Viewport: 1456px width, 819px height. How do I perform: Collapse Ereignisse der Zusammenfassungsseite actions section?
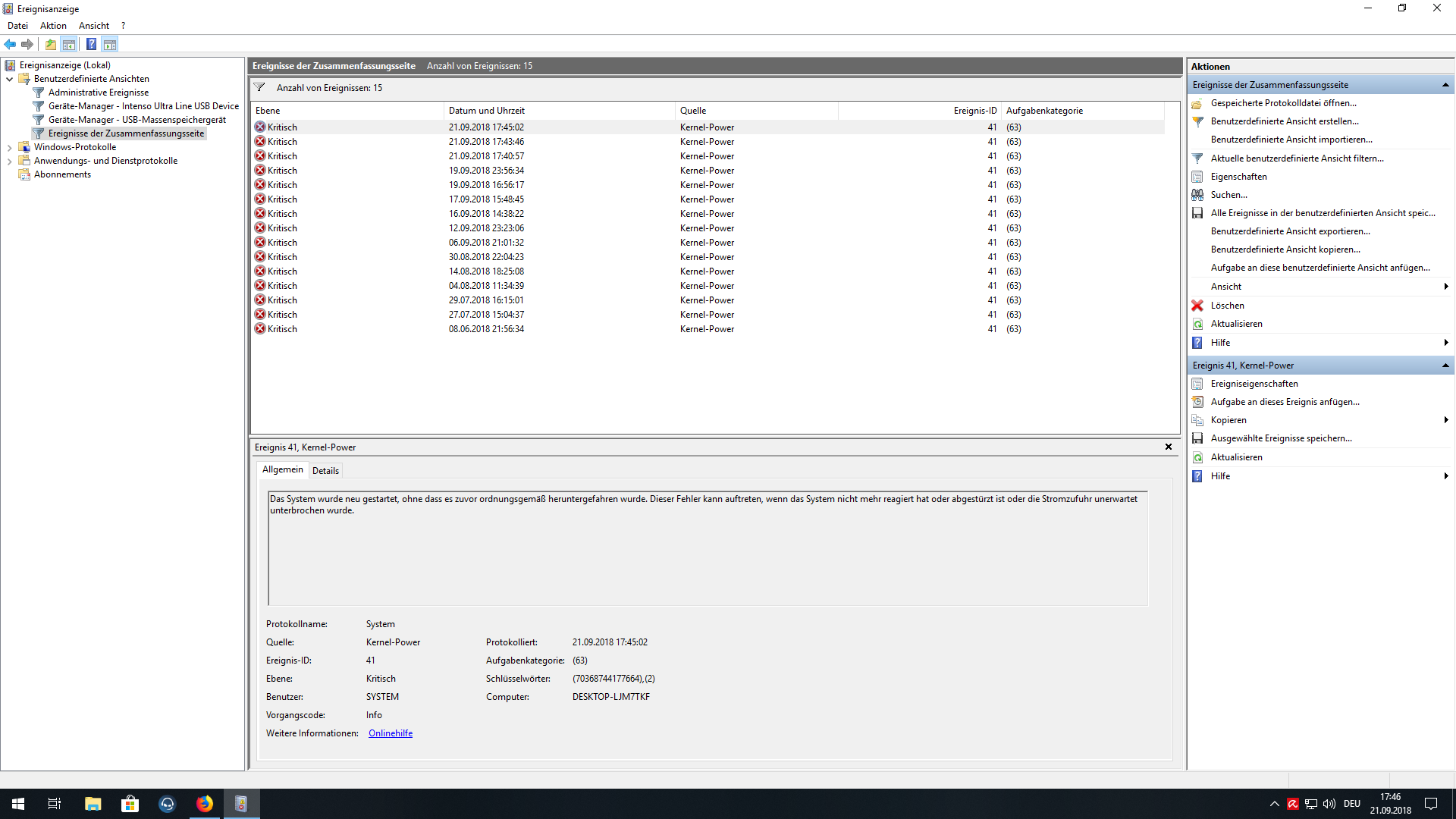[1445, 85]
